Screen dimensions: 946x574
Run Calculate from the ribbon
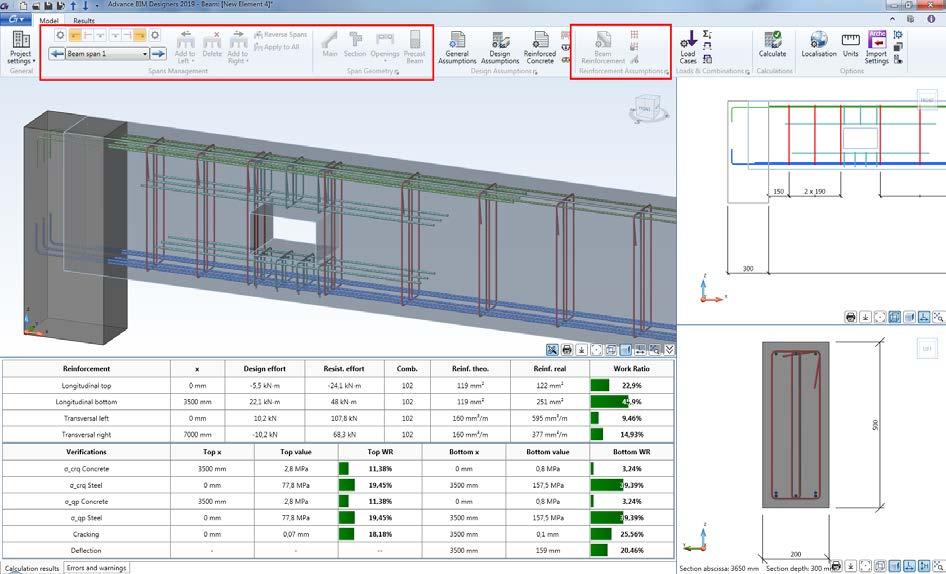click(x=772, y=45)
